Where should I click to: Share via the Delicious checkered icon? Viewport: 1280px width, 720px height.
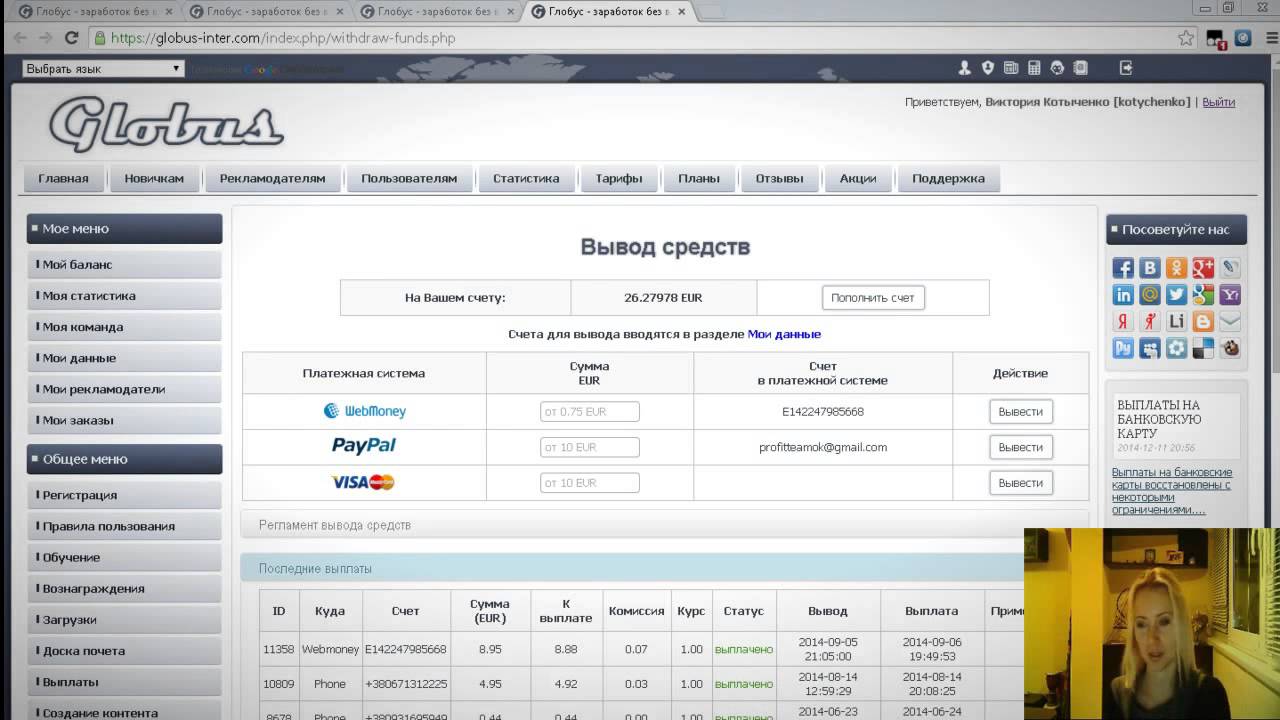pos(1203,349)
